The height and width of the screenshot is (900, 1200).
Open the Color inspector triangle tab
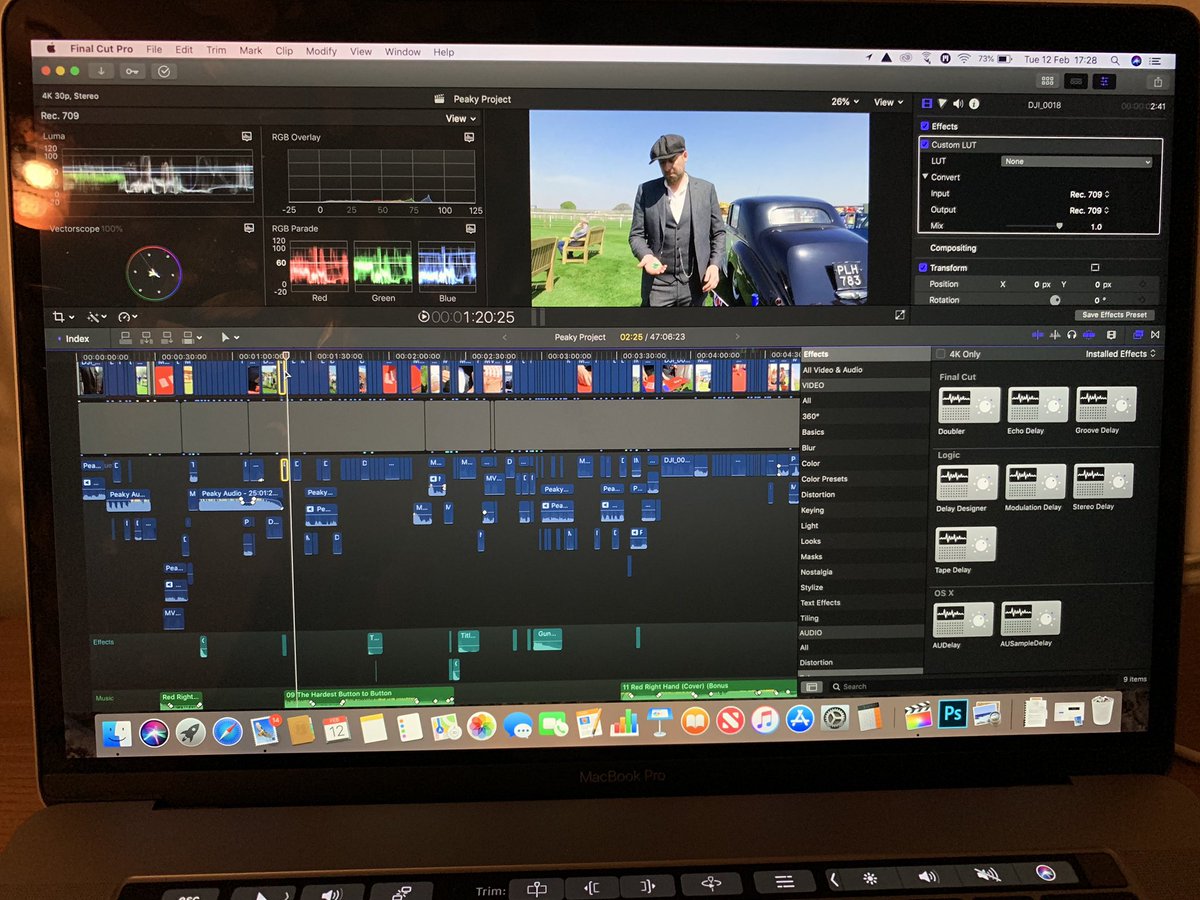942,103
